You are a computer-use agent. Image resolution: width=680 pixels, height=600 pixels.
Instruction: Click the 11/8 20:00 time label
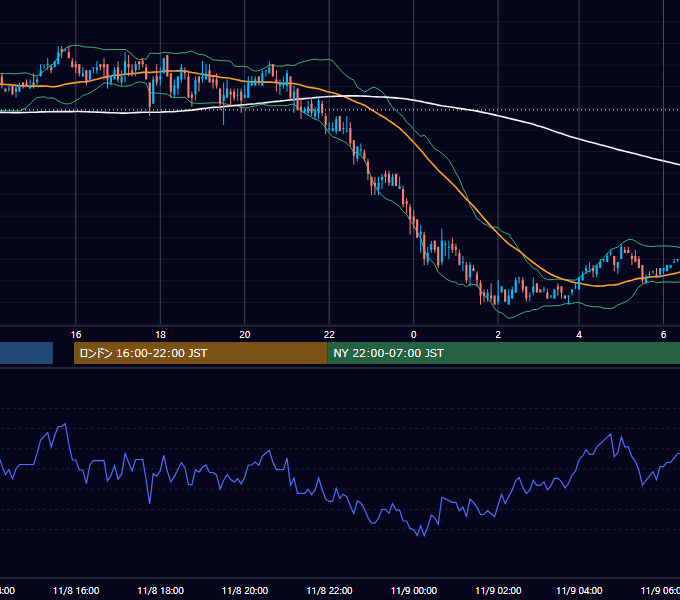245,590
